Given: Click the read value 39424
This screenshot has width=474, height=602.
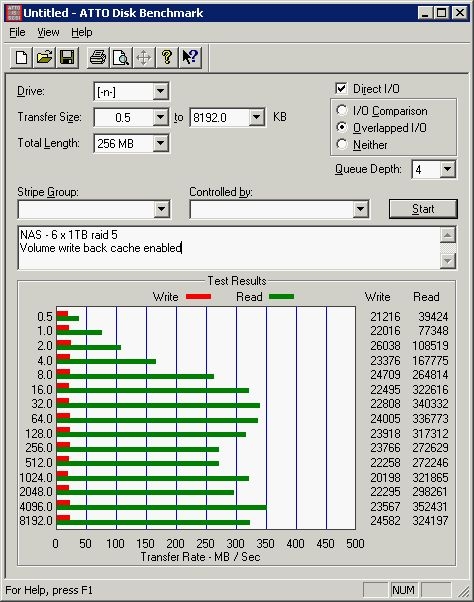Looking at the screenshot, I should [x=433, y=317].
